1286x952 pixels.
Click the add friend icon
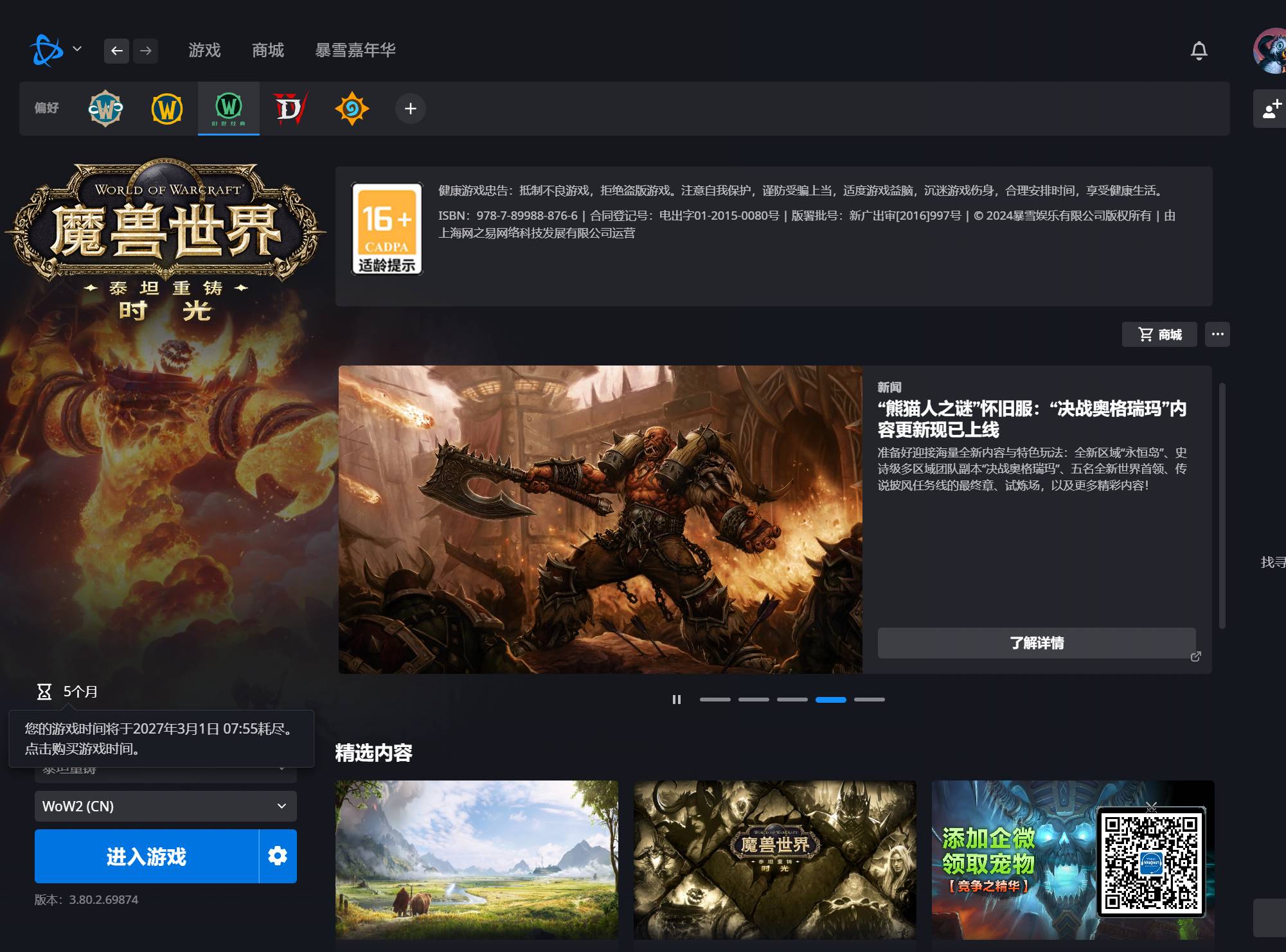click(x=1271, y=109)
